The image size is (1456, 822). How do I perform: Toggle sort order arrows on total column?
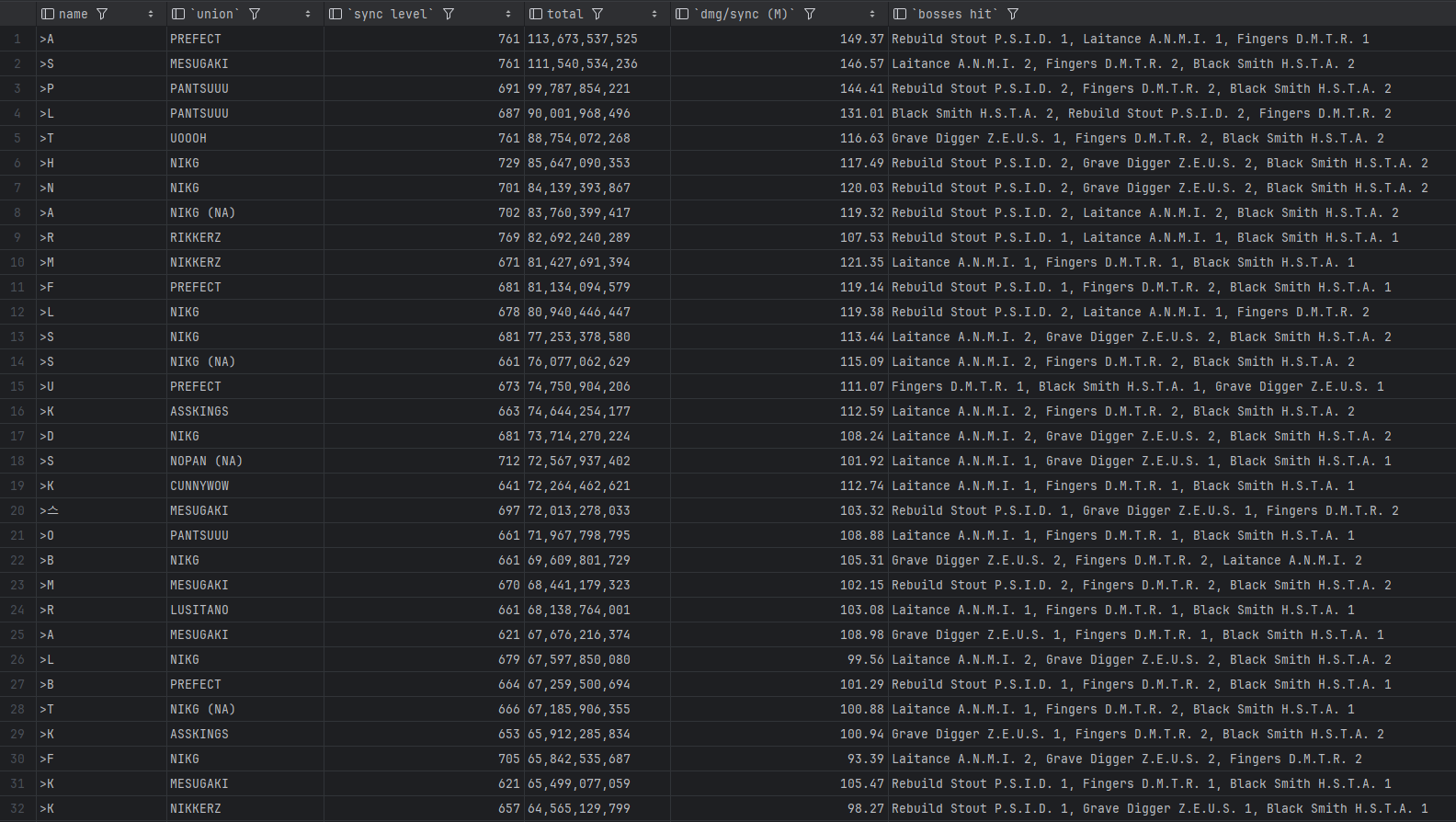[654, 14]
